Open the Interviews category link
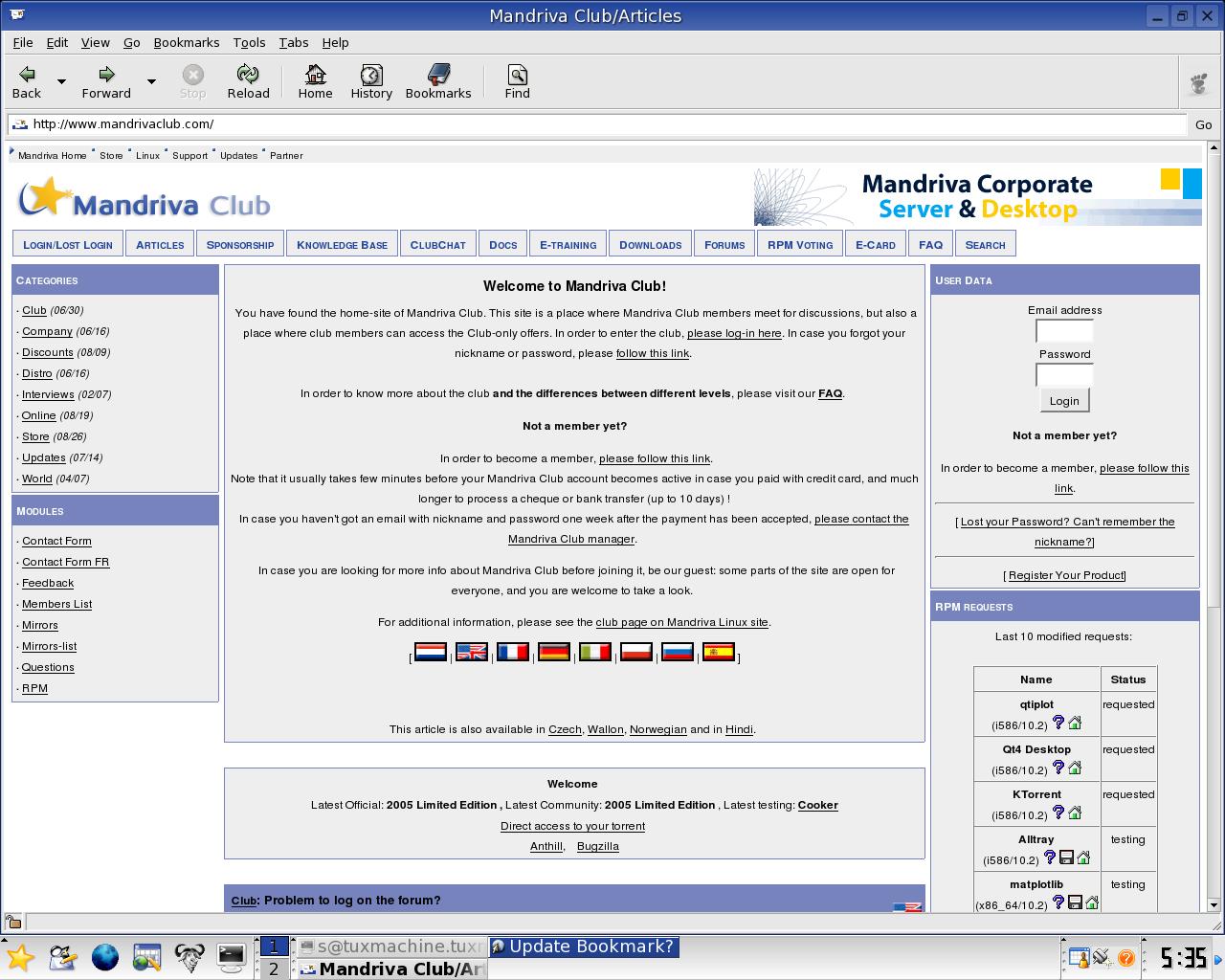1225x980 pixels. click(48, 394)
